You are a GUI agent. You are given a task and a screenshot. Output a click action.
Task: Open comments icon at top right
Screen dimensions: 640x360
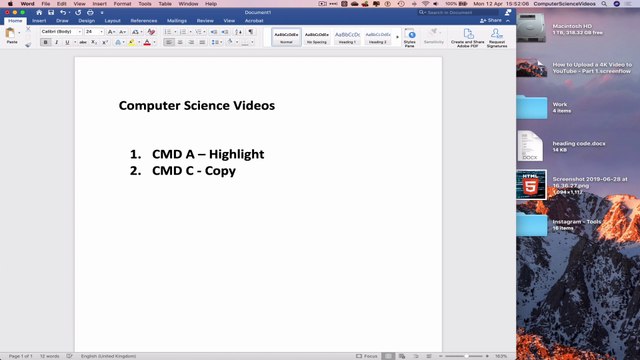[507, 13]
